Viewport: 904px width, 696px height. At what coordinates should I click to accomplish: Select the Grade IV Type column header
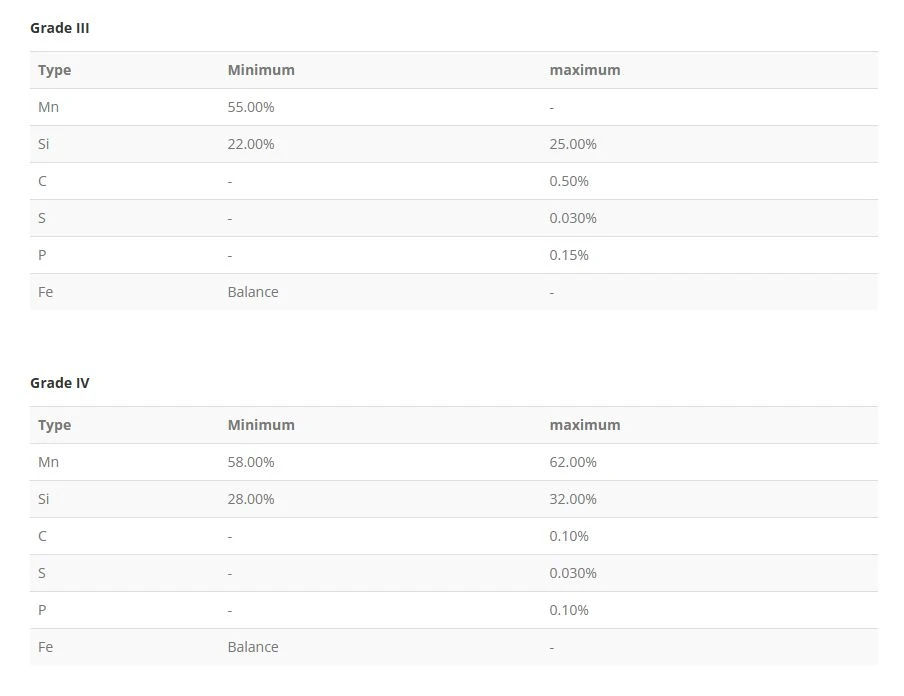pyautogui.click(x=55, y=426)
